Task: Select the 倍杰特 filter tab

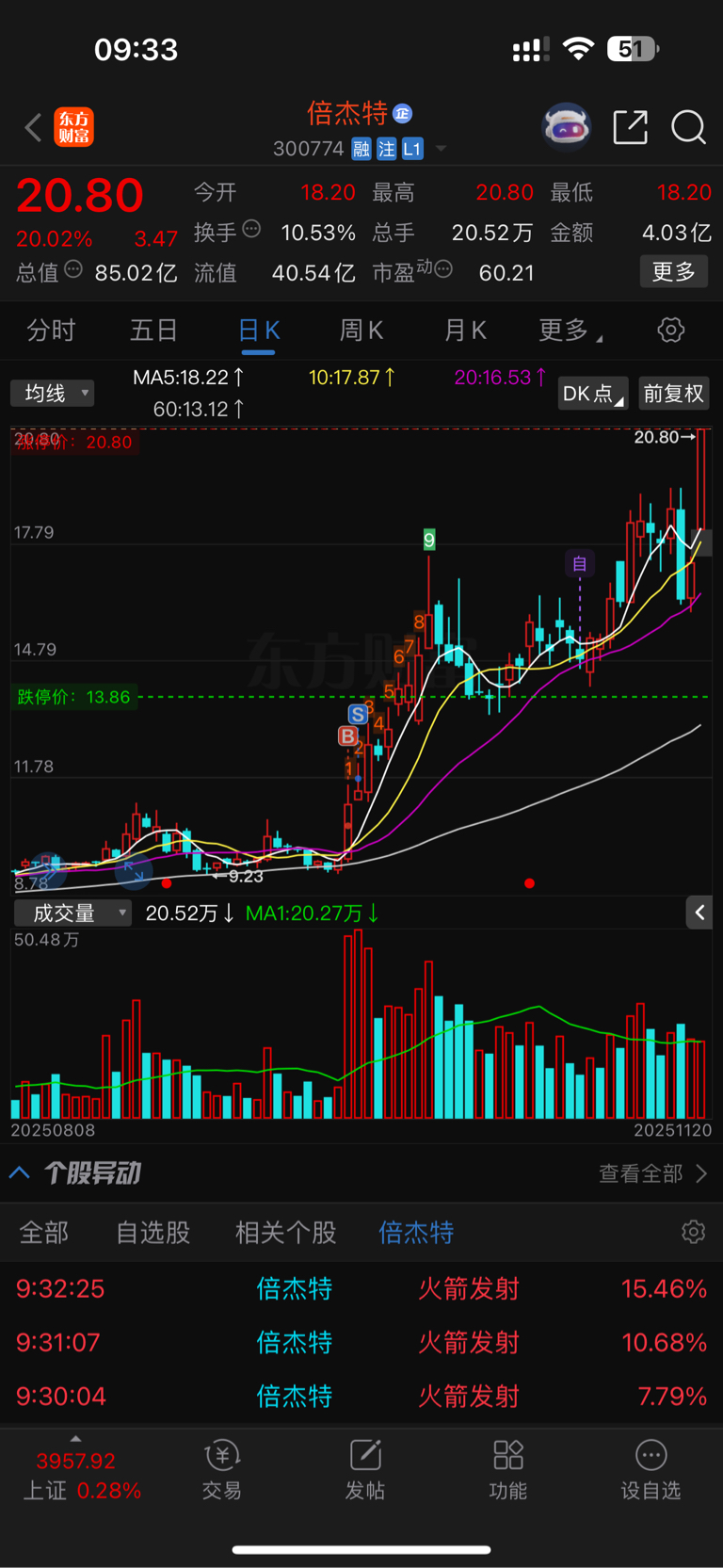Action: [x=416, y=1233]
